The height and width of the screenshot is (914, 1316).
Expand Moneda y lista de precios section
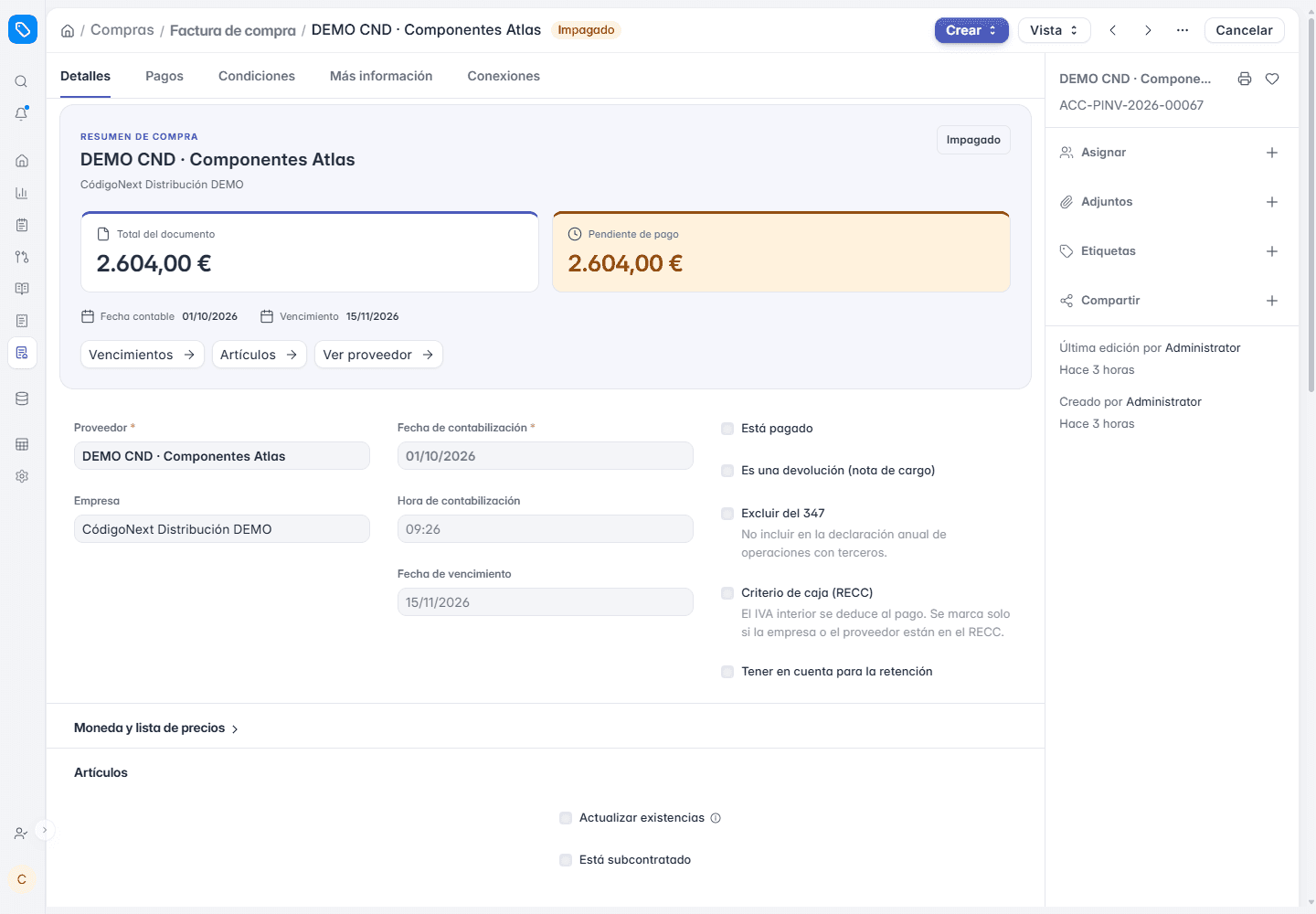click(x=156, y=728)
